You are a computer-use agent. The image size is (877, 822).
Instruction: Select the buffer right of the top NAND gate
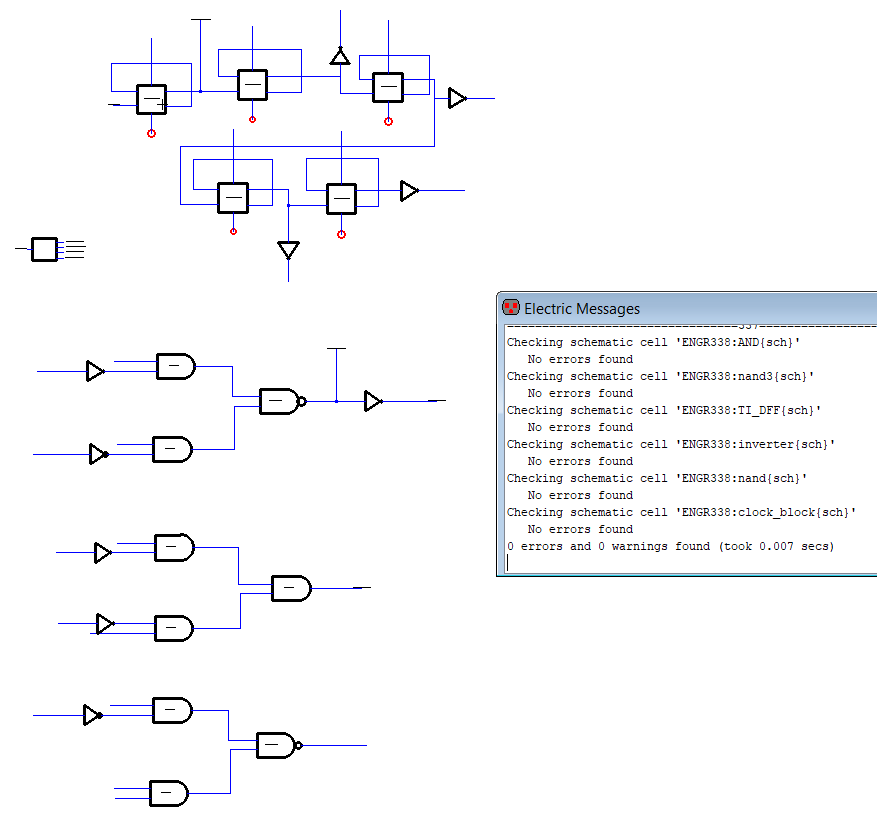372,401
